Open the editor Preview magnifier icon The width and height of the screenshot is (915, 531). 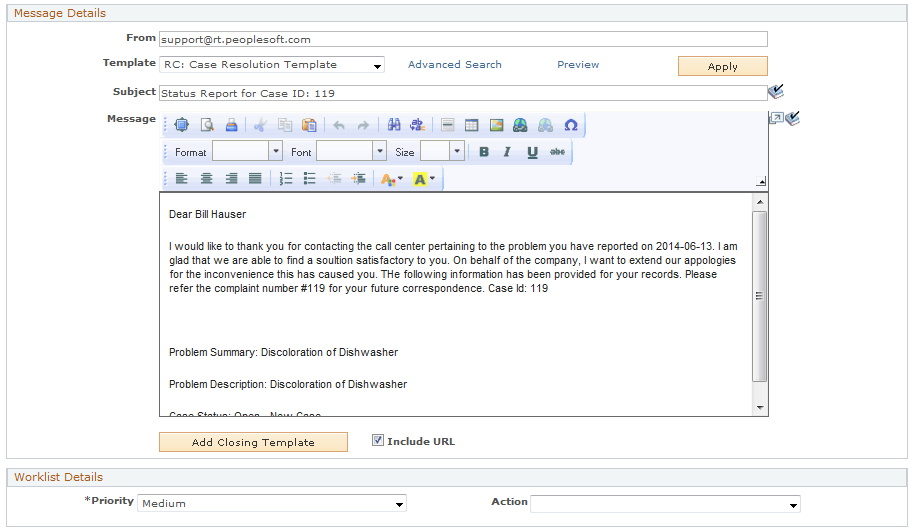(x=207, y=125)
